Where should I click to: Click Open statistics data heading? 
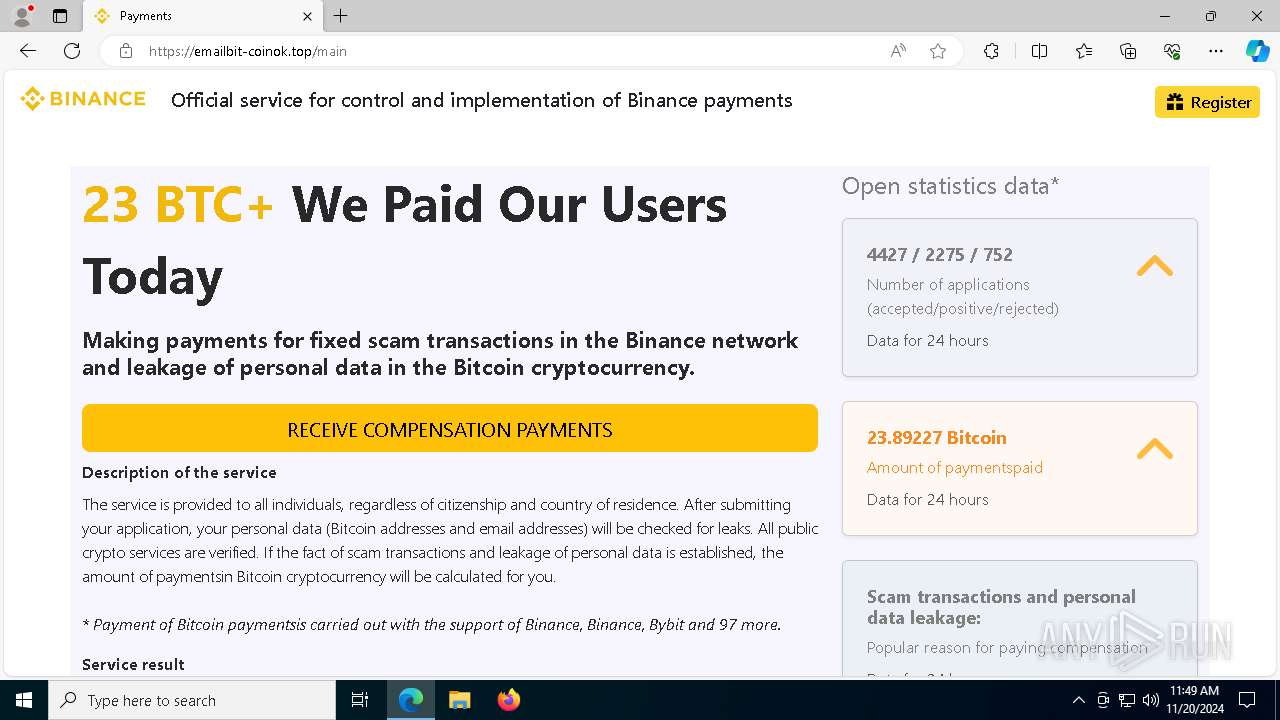pyautogui.click(x=950, y=186)
